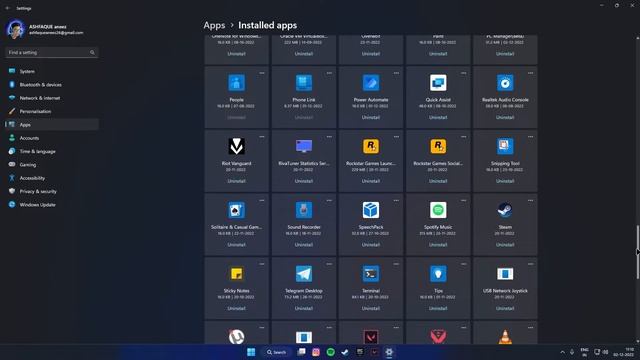The width and height of the screenshot is (640, 360).
Task: Click the Steam app icon
Action: 505,210
